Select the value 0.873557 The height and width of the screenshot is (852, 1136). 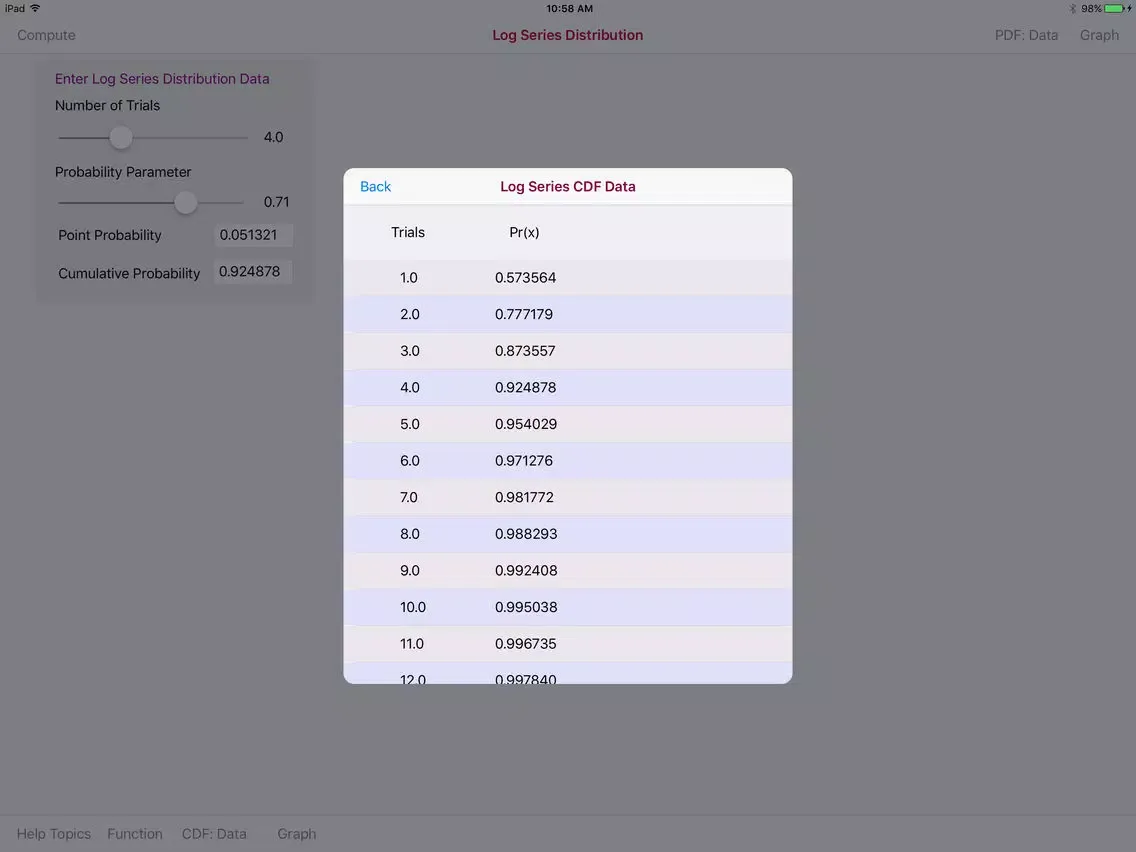[x=525, y=351]
